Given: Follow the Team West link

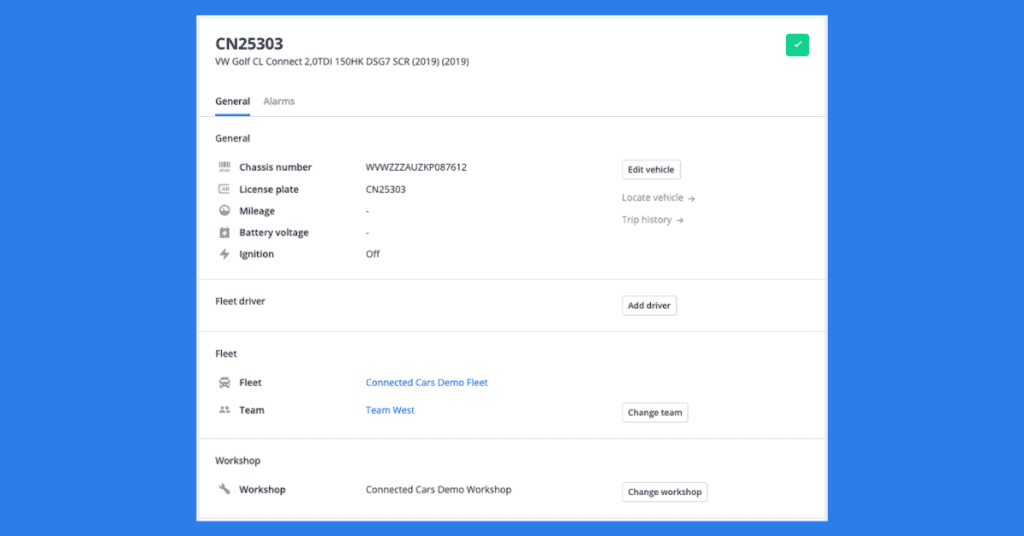Looking at the screenshot, I should (x=390, y=410).
